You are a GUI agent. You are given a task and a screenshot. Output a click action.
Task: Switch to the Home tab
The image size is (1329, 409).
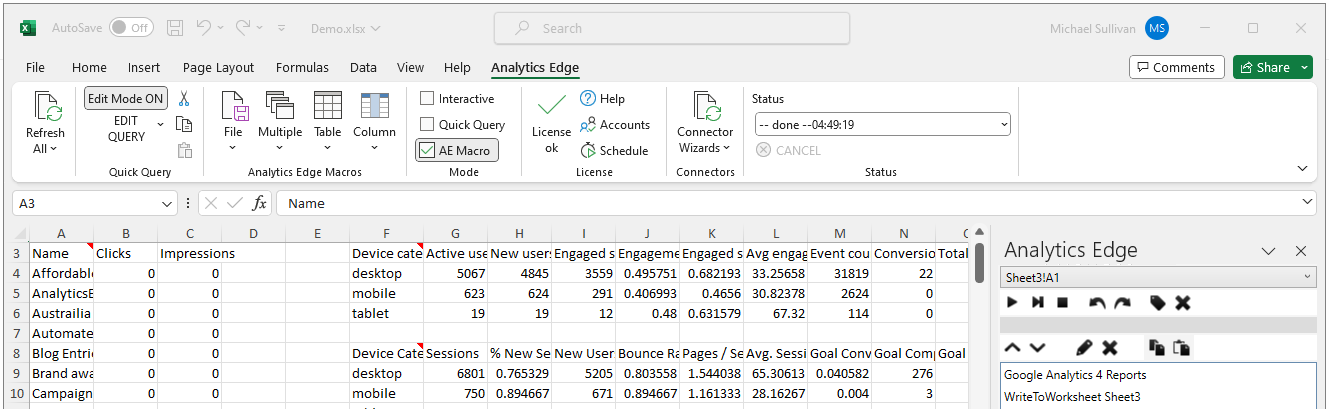(89, 67)
